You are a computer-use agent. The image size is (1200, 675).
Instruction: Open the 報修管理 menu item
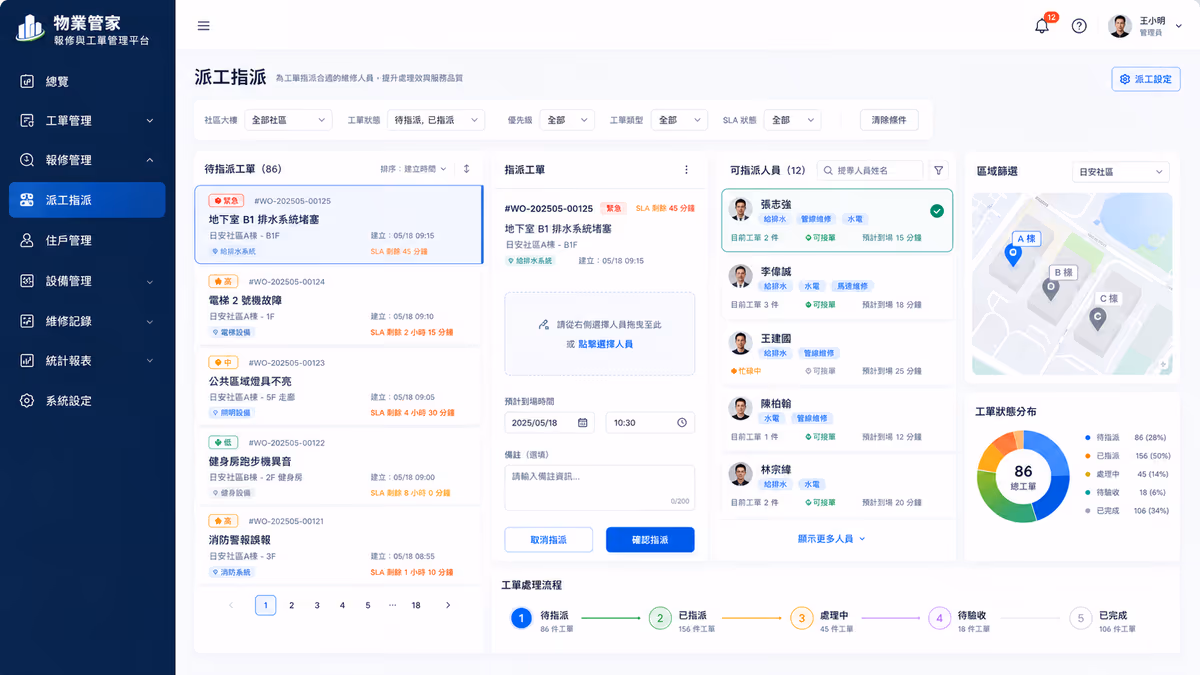point(87,160)
